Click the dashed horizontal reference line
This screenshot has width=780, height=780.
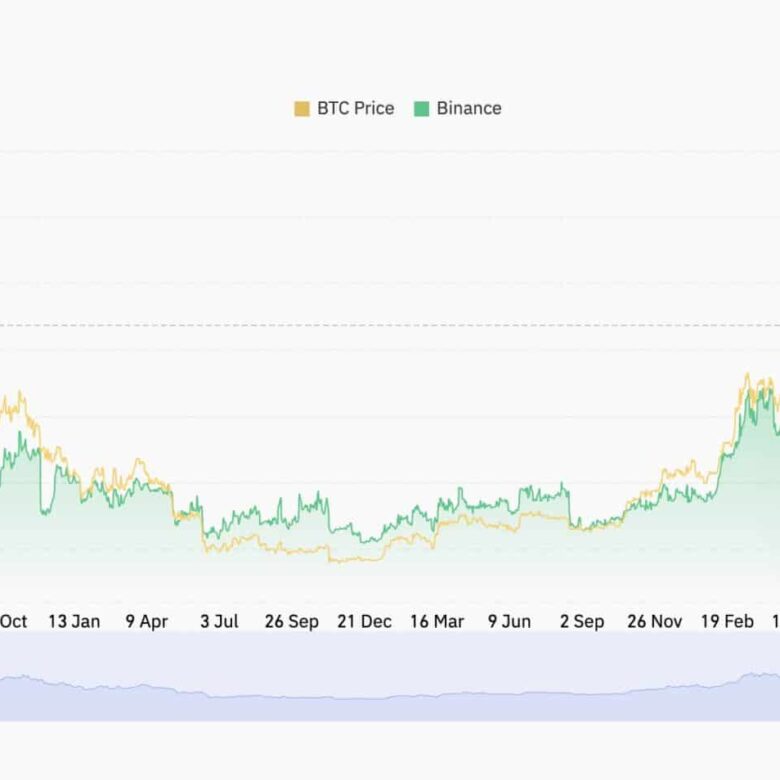tap(390, 325)
